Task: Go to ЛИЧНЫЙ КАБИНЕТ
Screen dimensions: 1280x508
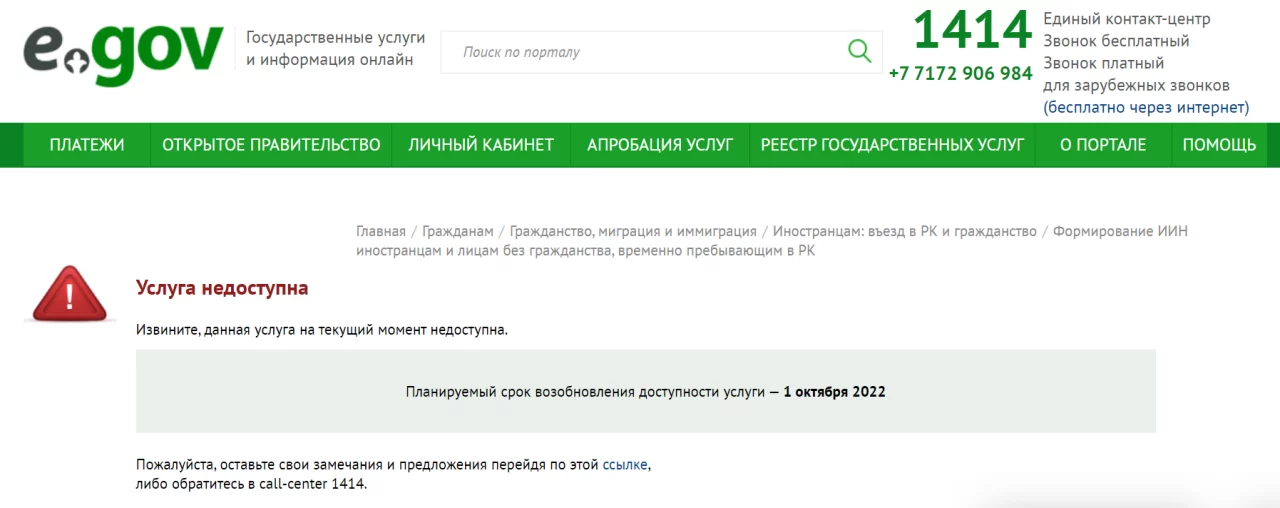Action: pos(481,145)
